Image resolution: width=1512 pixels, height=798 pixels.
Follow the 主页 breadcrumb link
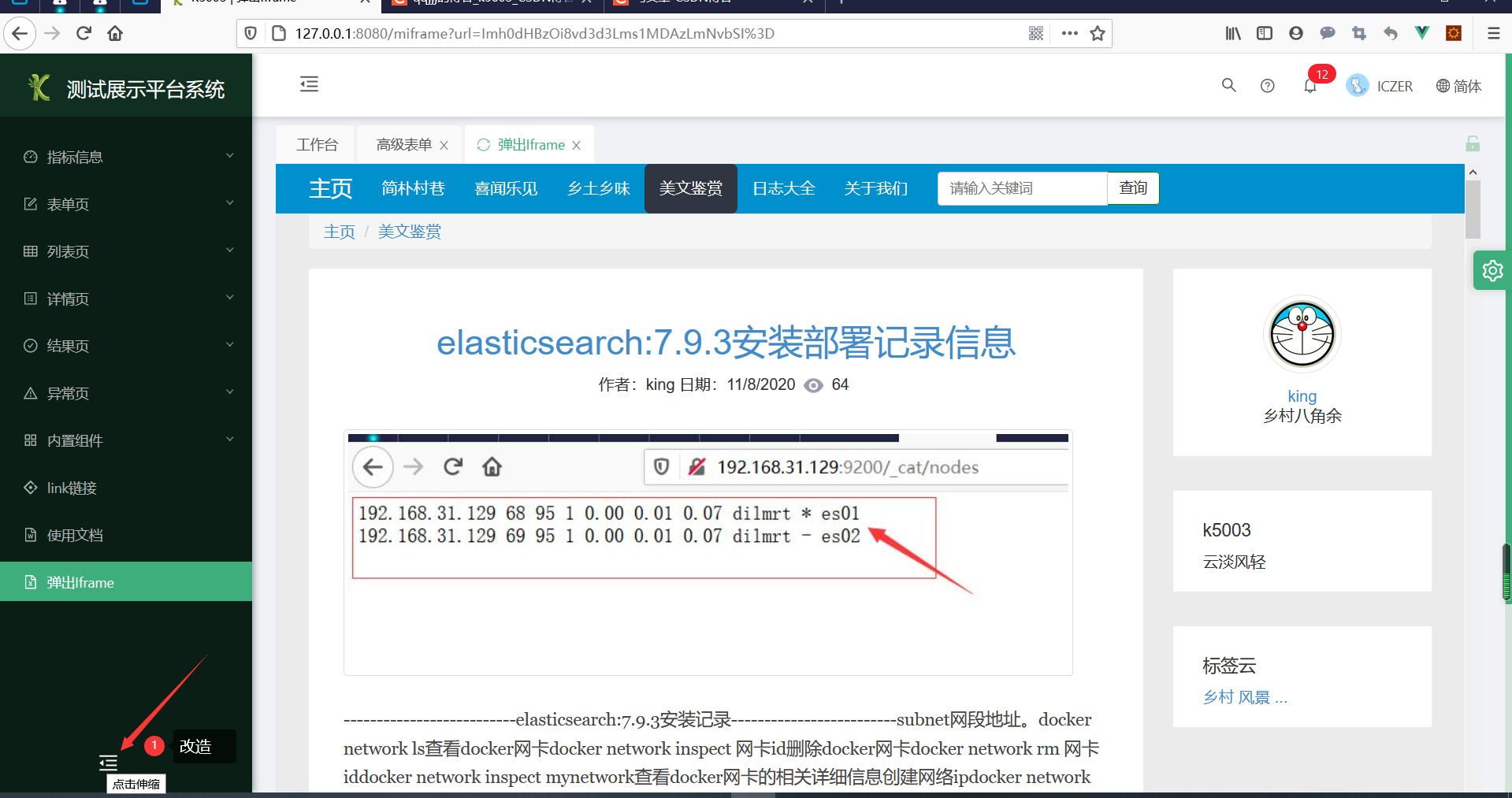coord(340,232)
